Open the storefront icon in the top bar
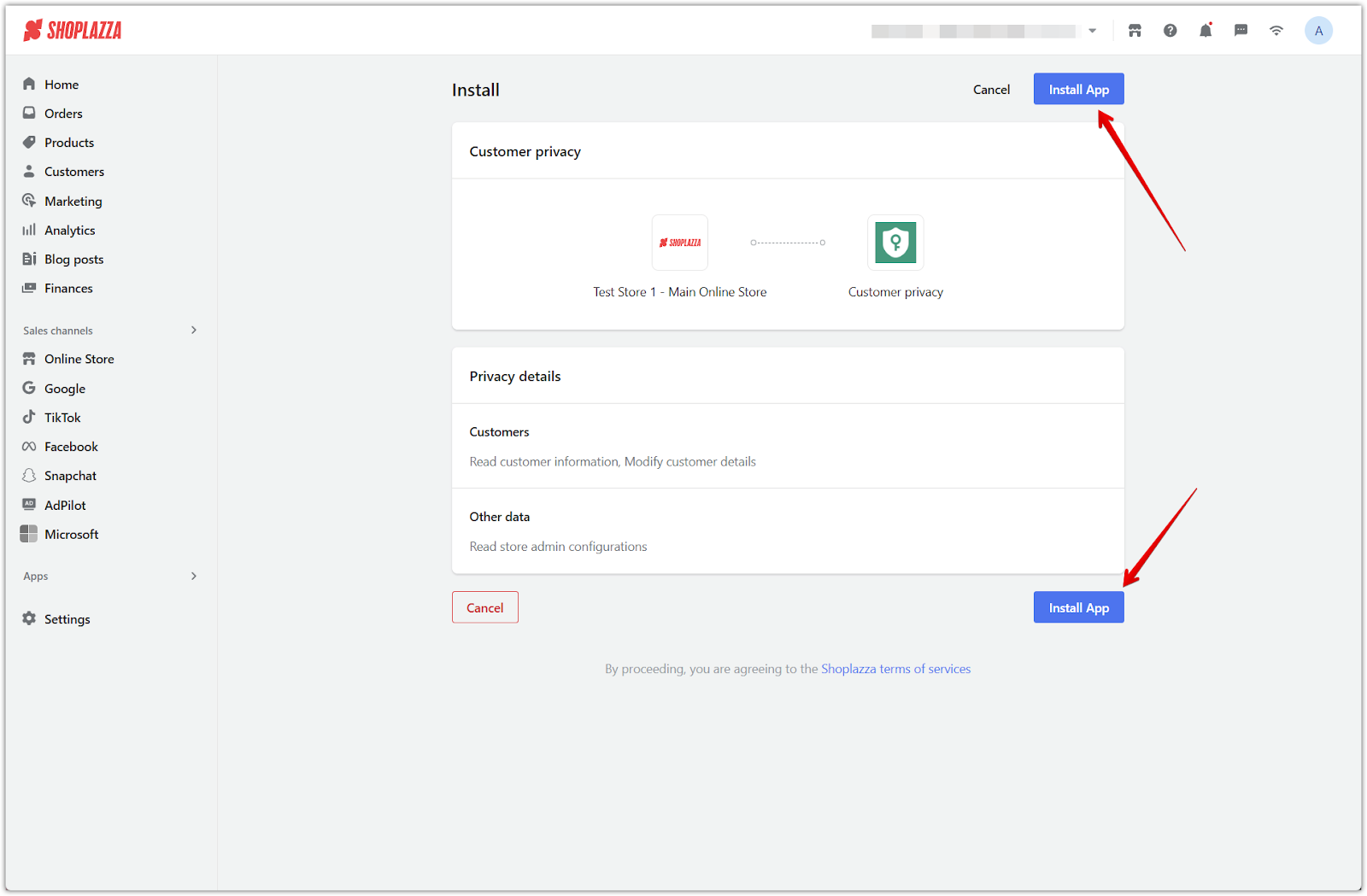The height and width of the screenshot is (896, 1367). click(1135, 31)
